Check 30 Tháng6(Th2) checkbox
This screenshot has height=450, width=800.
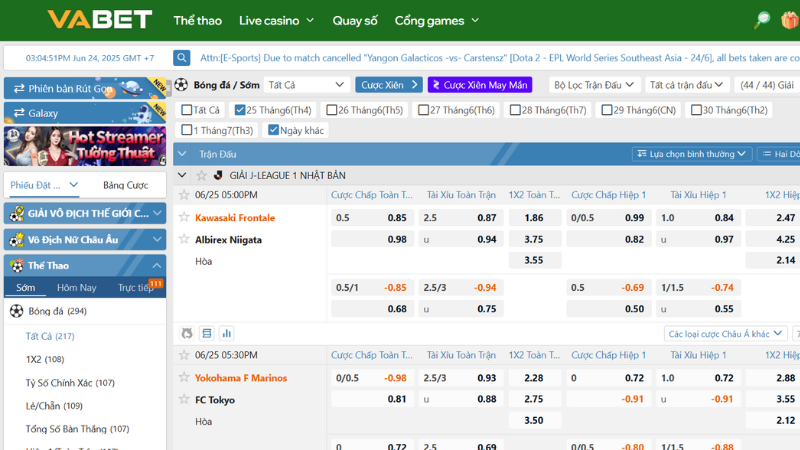coord(696,110)
